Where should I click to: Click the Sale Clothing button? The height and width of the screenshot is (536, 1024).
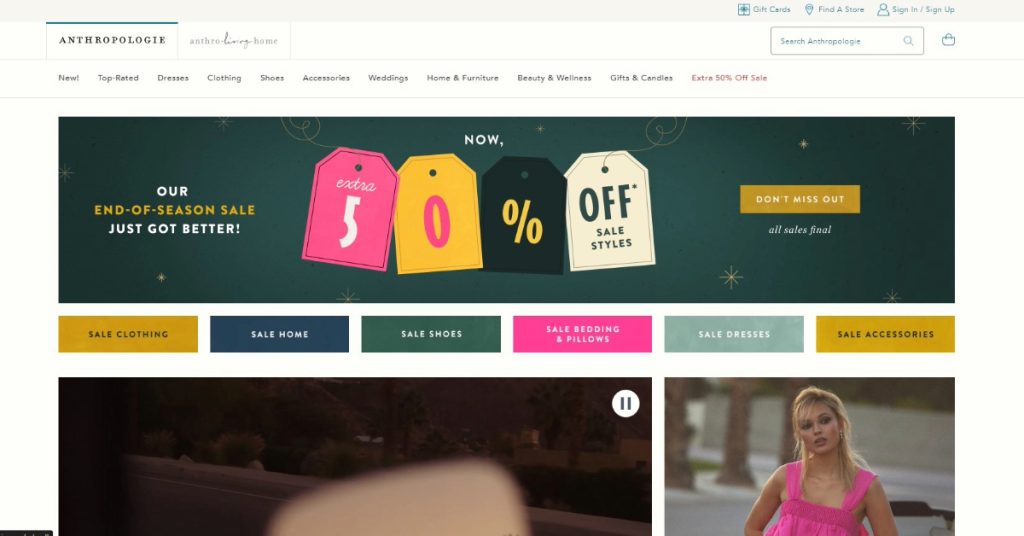tap(128, 334)
